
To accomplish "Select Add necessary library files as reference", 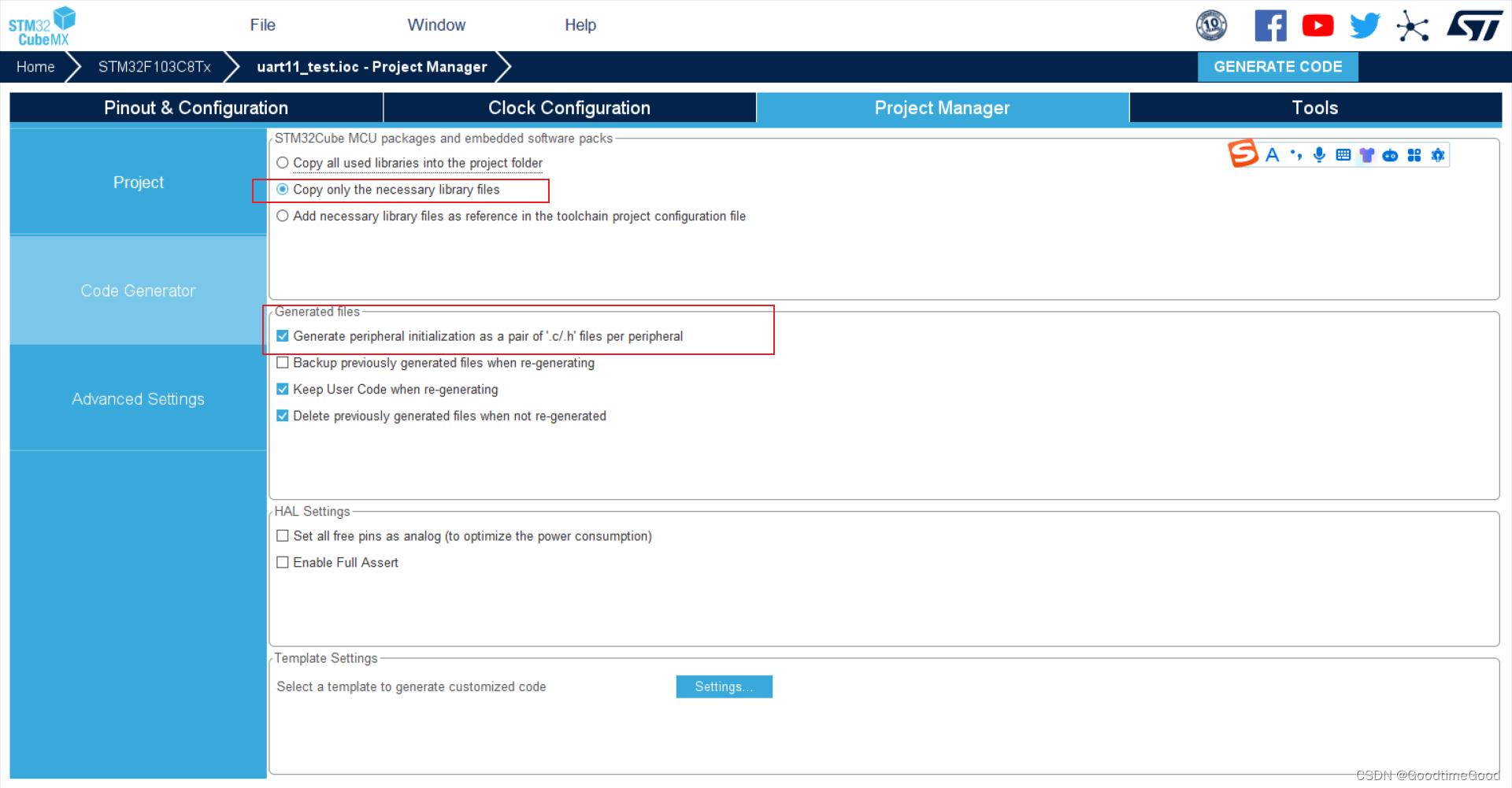I will click(283, 216).
